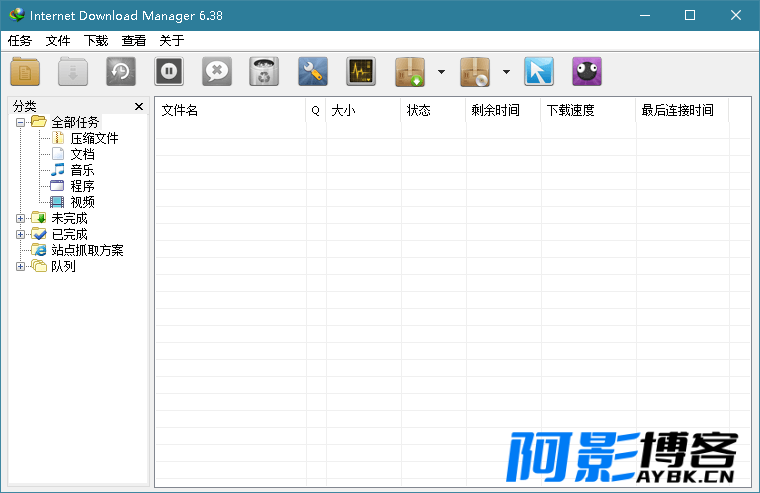This screenshot has height=493, width=760.
Task: Open Options with the wrench icon
Action: [313, 72]
